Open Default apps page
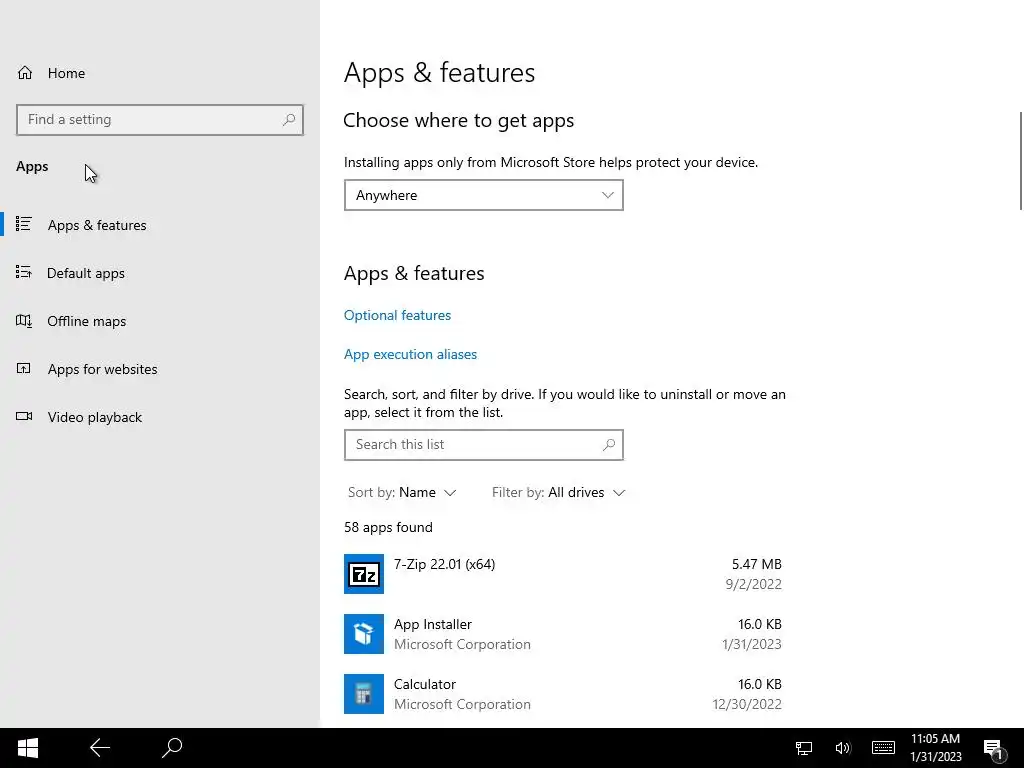This screenshot has width=1024, height=768. [86, 273]
